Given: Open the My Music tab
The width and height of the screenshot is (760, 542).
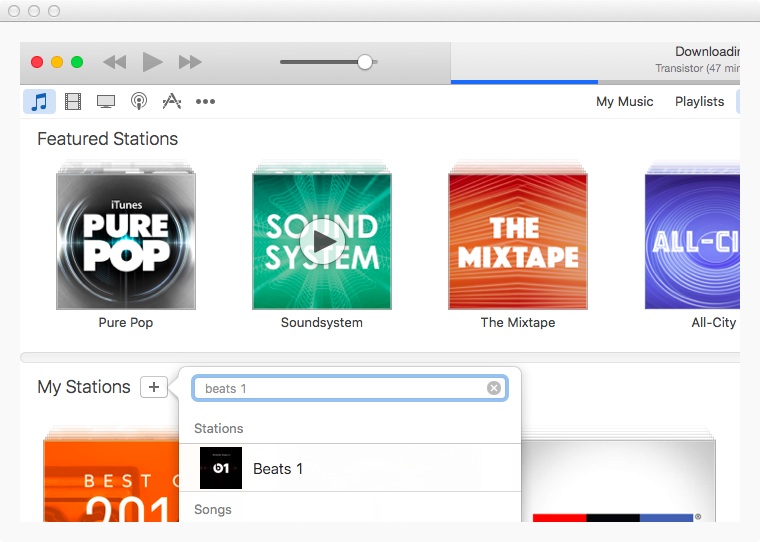Looking at the screenshot, I should pyautogui.click(x=624, y=101).
